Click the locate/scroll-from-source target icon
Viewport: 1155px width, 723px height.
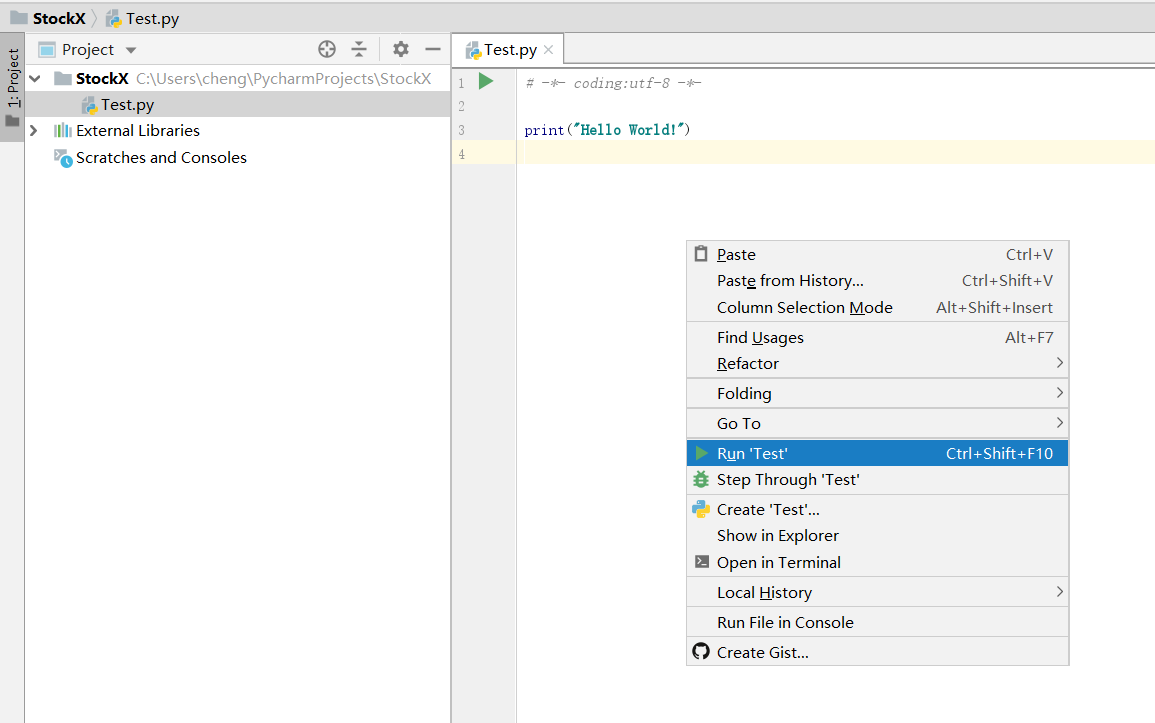327,49
